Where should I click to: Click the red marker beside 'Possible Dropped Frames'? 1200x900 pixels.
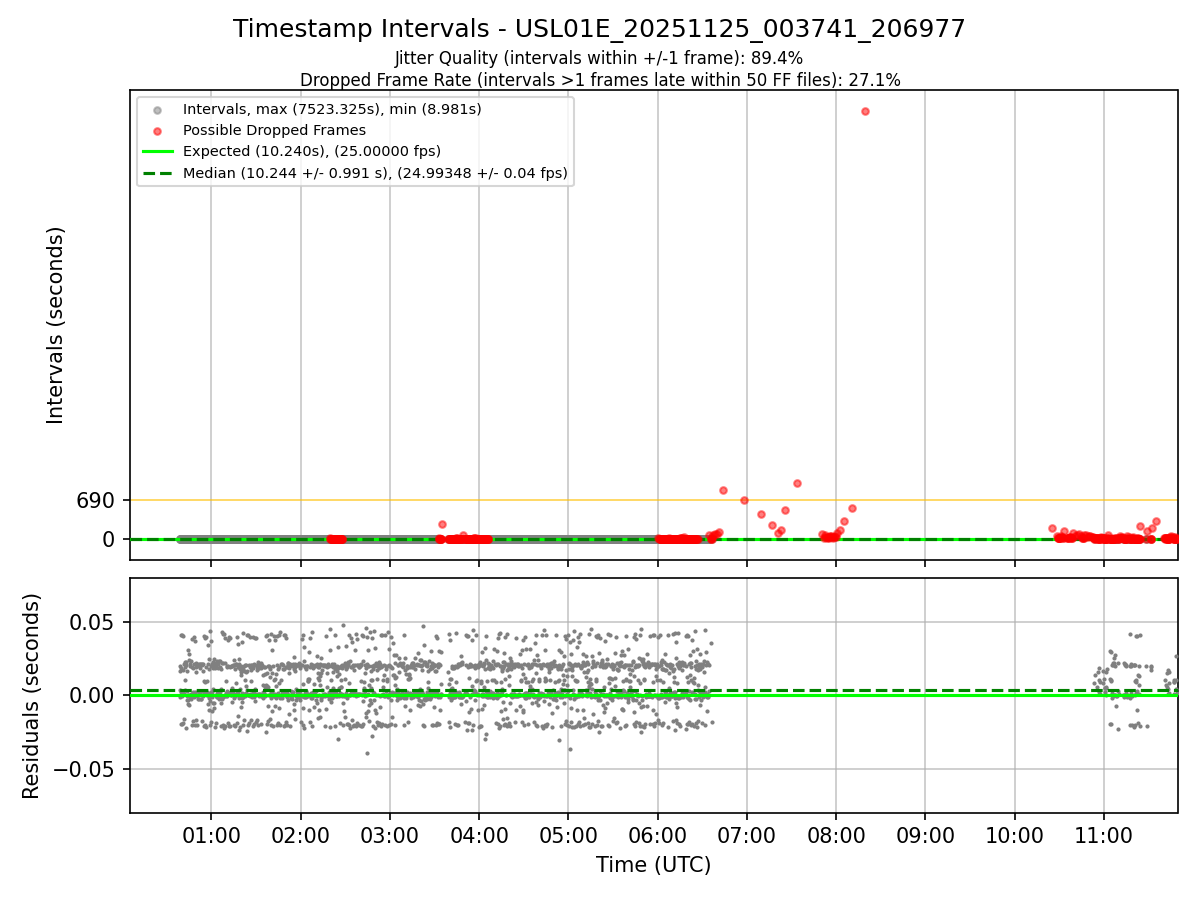click(157, 130)
